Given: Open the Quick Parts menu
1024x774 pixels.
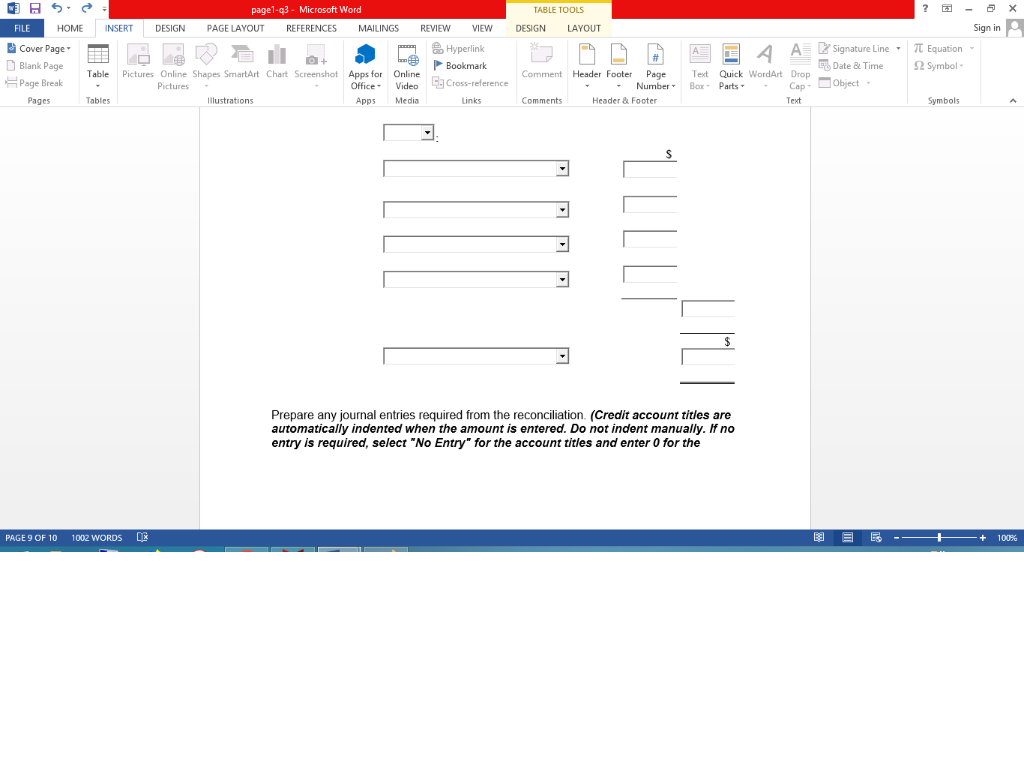Looking at the screenshot, I should 731,67.
